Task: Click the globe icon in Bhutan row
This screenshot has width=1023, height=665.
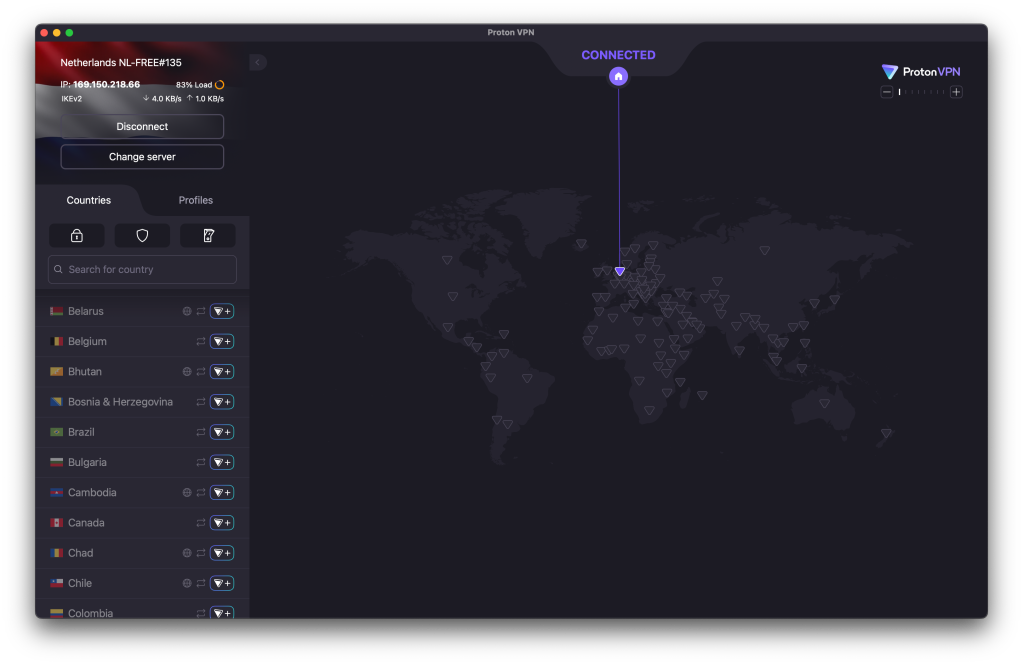Action: click(187, 372)
